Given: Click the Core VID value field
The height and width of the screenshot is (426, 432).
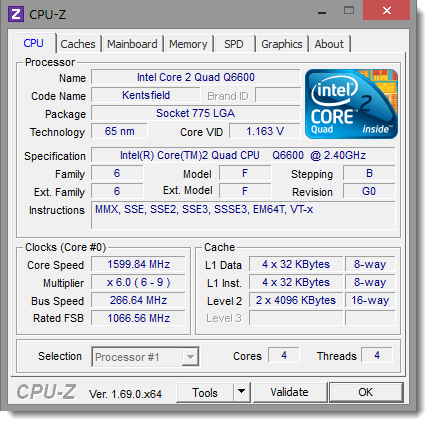Looking at the screenshot, I should coord(265,131).
